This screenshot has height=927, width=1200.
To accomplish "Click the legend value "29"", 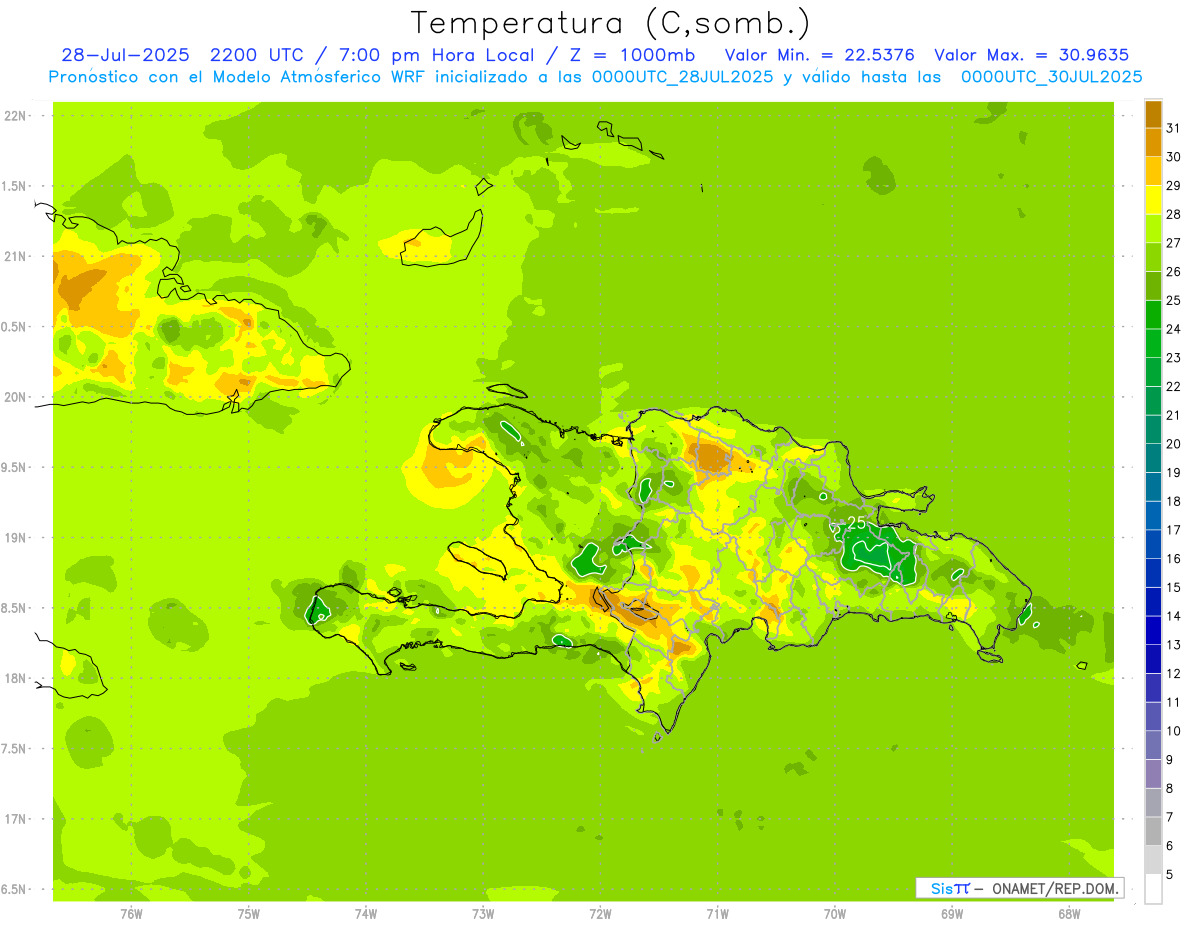I will coord(1174,185).
